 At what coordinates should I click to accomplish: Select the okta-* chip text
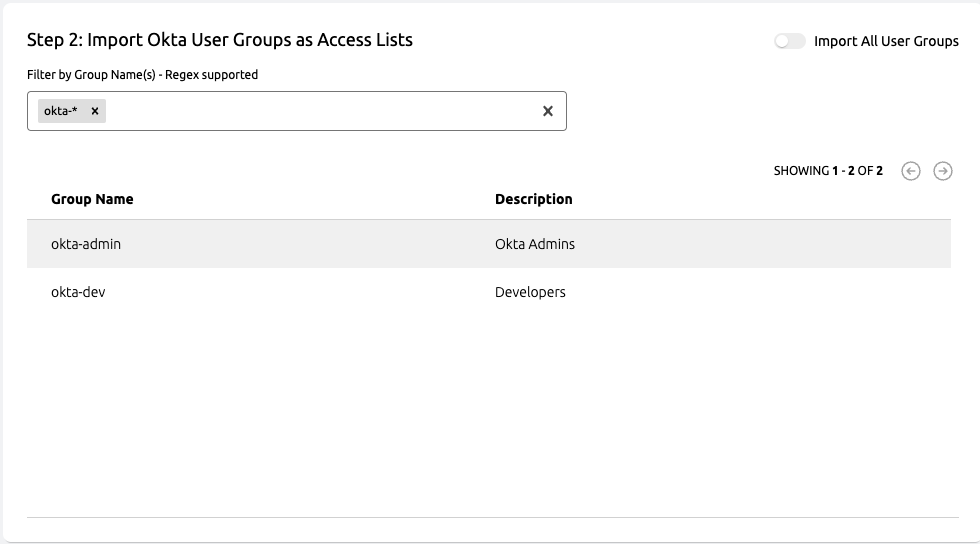coord(61,111)
